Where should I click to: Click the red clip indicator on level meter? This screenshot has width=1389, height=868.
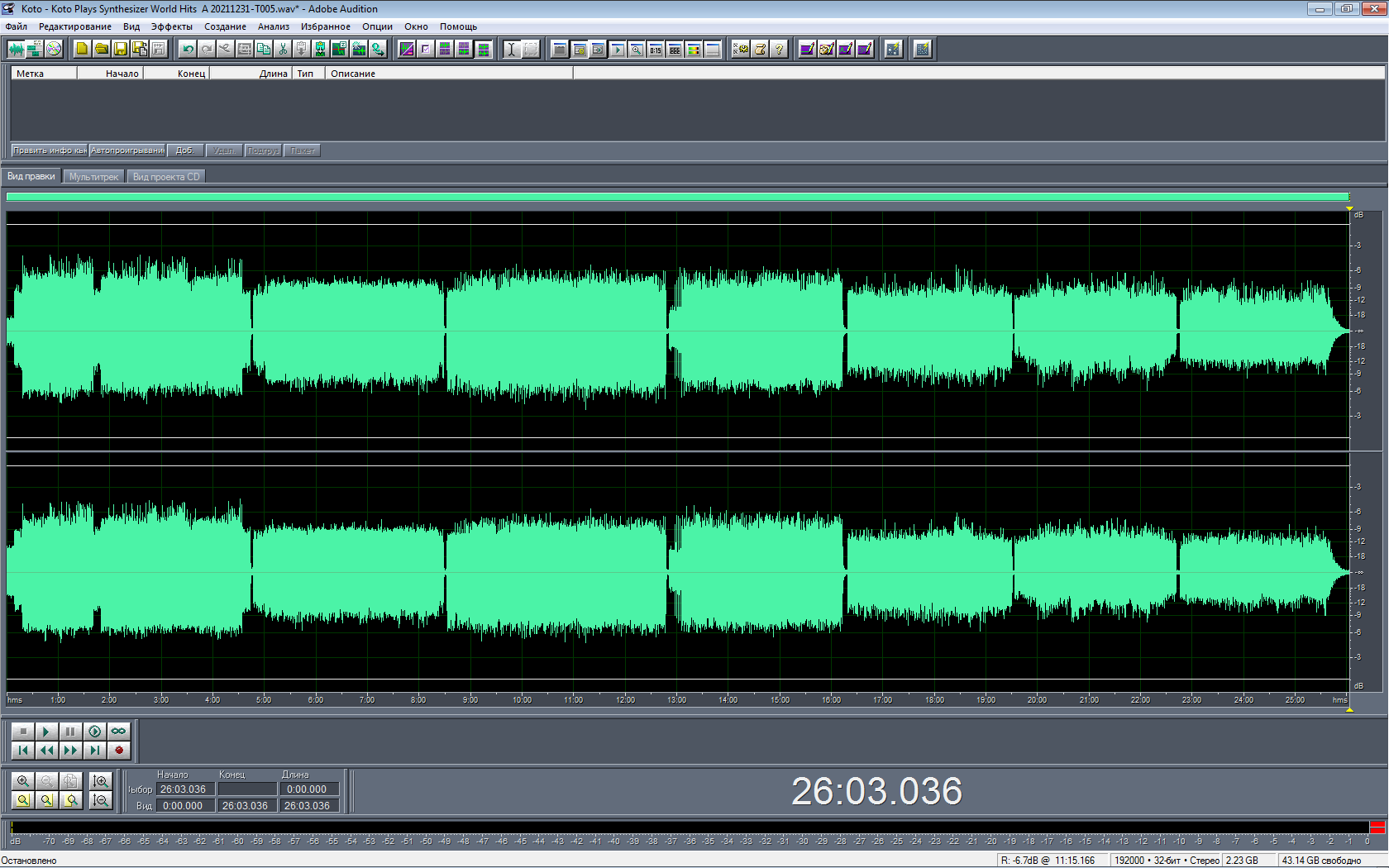(x=1377, y=827)
